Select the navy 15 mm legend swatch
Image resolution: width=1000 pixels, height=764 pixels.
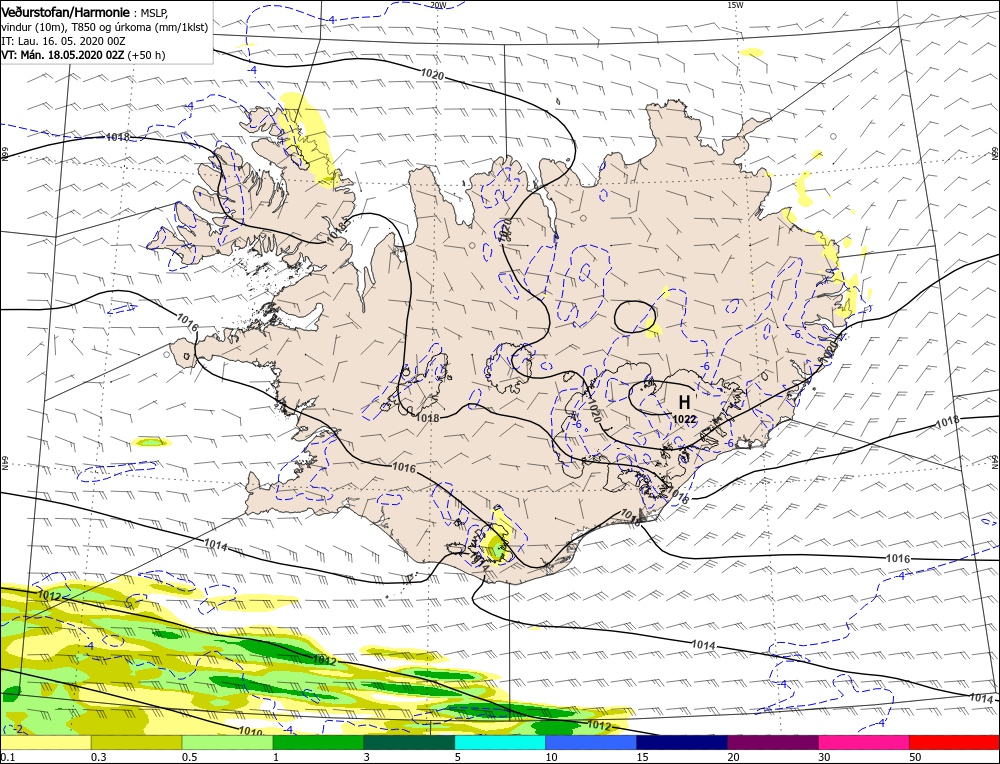(x=682, y=742)
